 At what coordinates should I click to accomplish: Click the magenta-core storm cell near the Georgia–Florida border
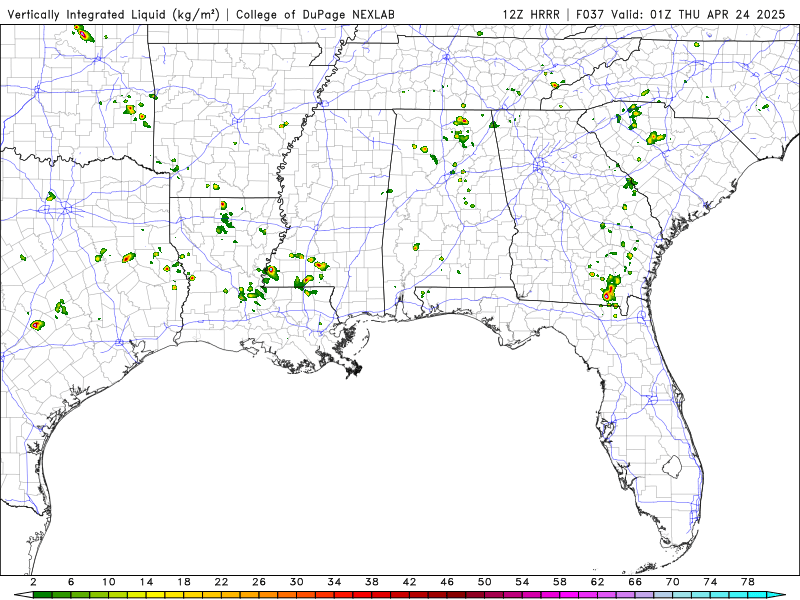(x=607, y=295)
